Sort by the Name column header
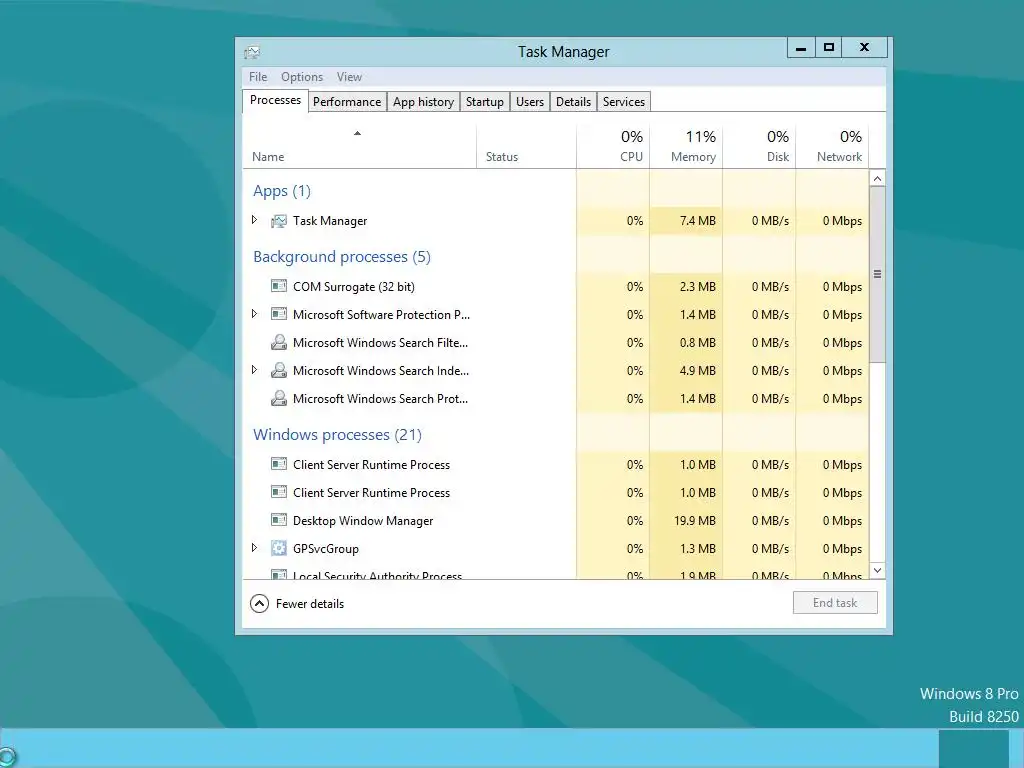Screen dimensions: 1024x768 click(359, 147)
